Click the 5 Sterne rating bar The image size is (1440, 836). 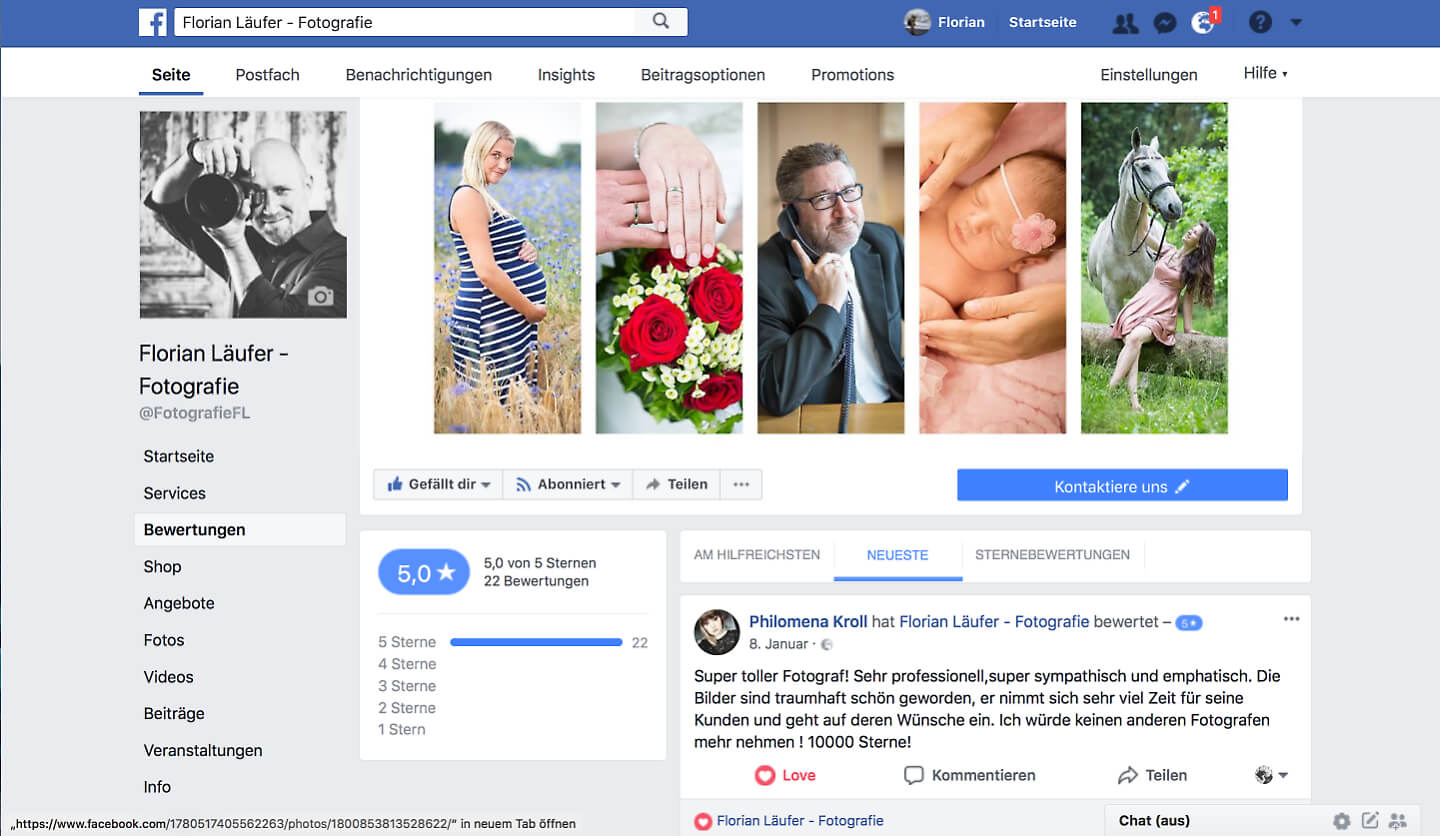coord(536,642)
